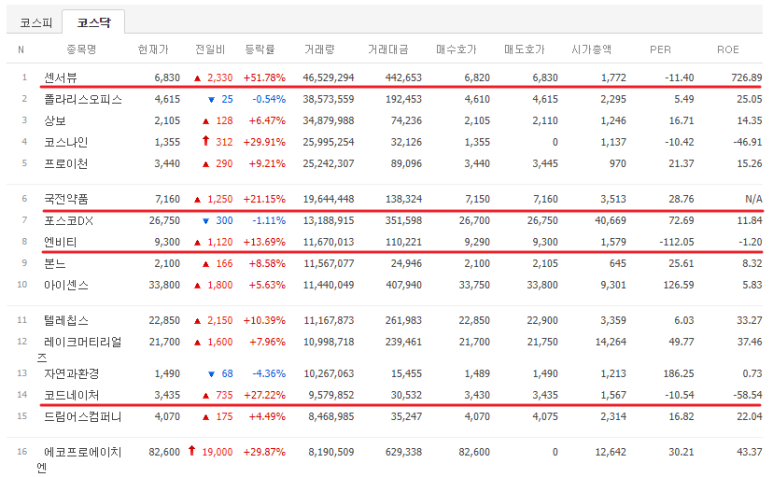Image resolution: width=773 pixels, height=477 pixels.
Task: Click the upper-limit arrow for 에코프로에이치엔
Action: tap(192, 451)
